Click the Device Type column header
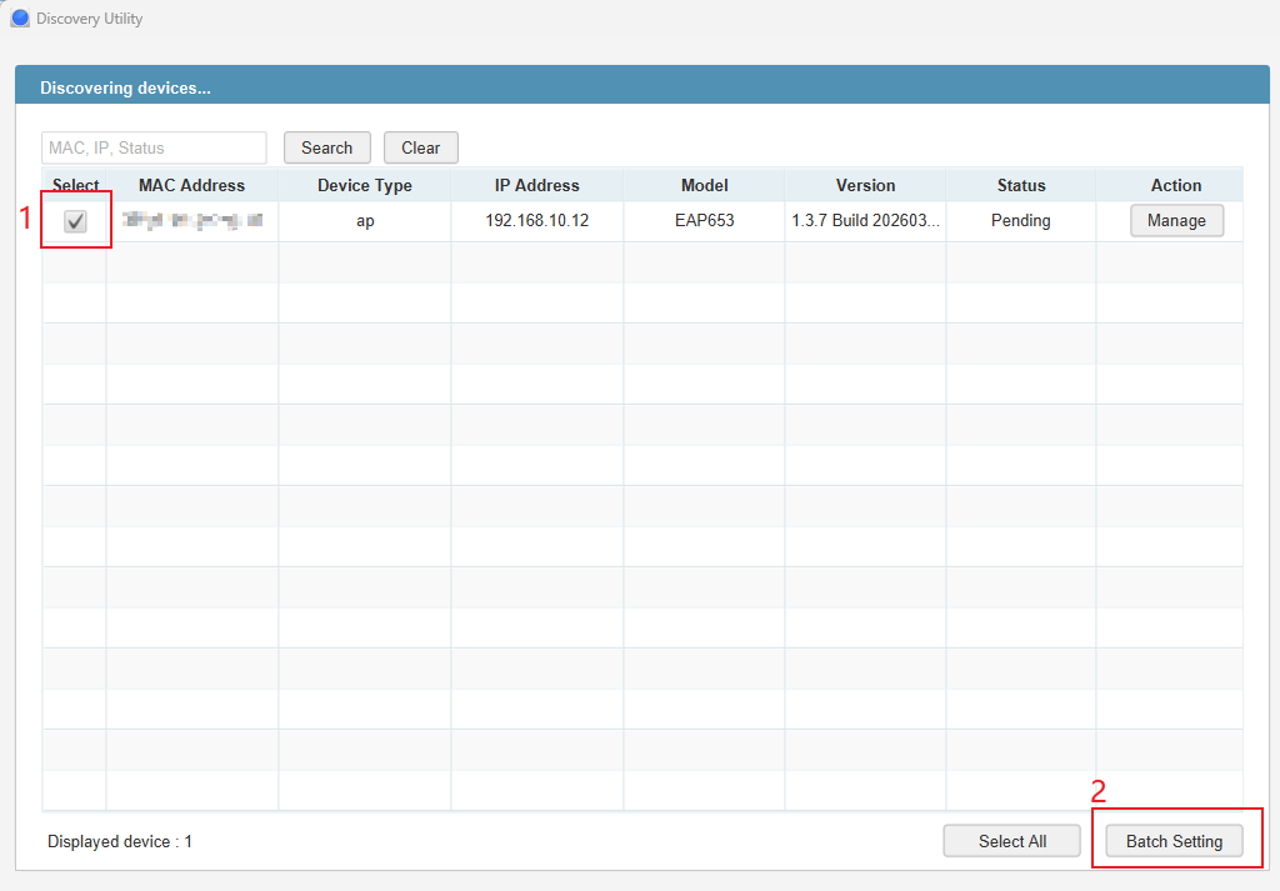The height and width of the screenshot is (891, 1280). pos(365,185)
